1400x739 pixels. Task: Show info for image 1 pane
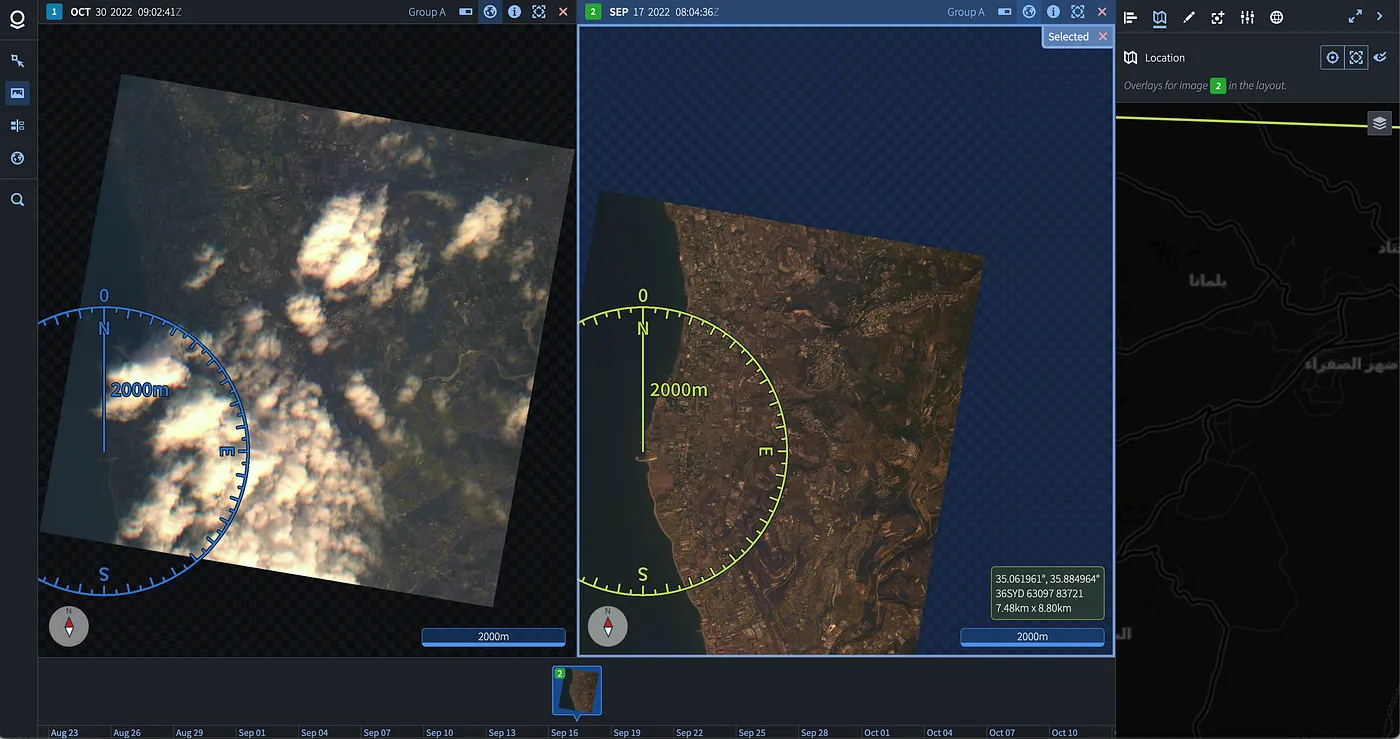tap(514, 12)
